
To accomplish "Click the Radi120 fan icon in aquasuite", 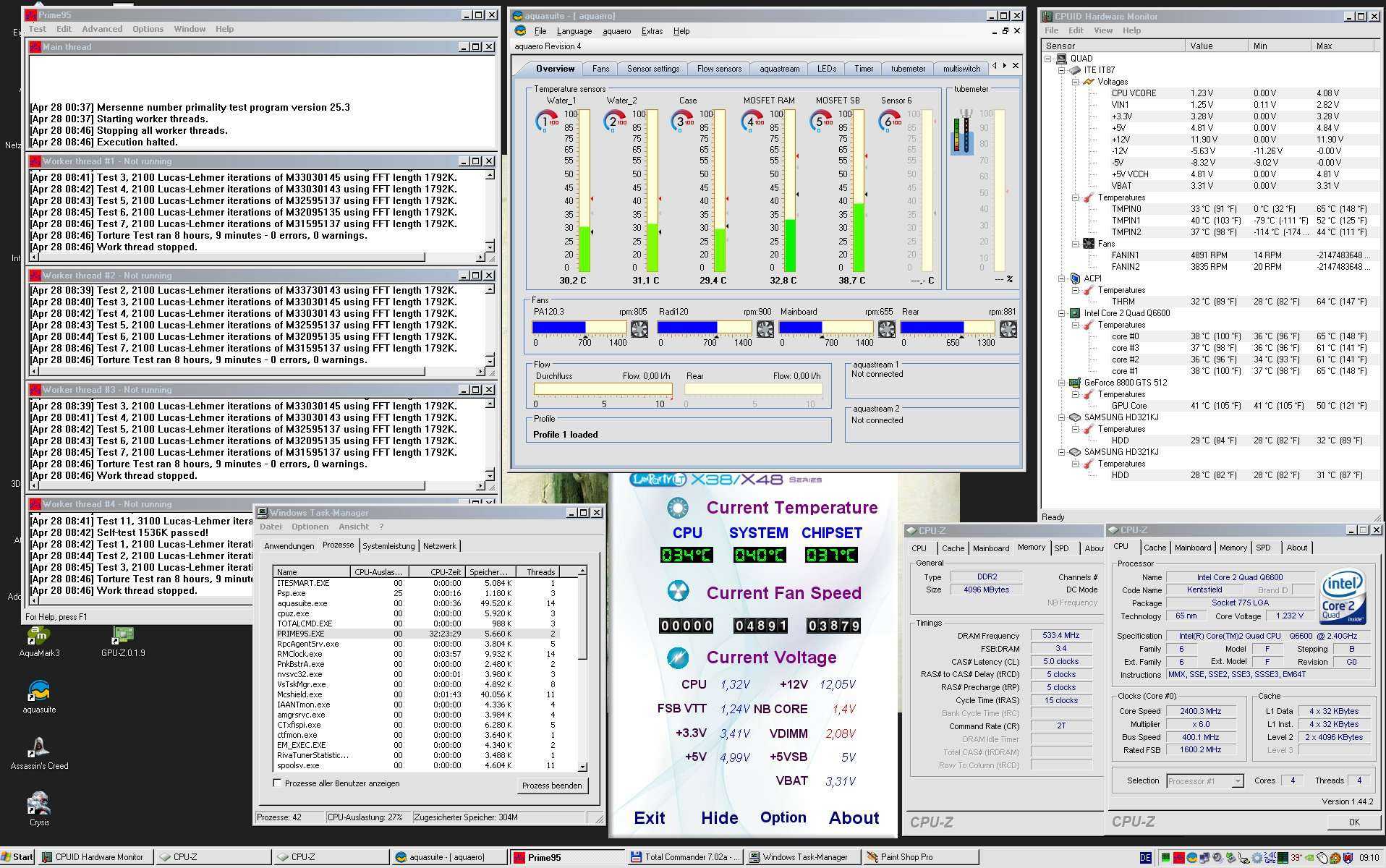I will tap(765, 329).
